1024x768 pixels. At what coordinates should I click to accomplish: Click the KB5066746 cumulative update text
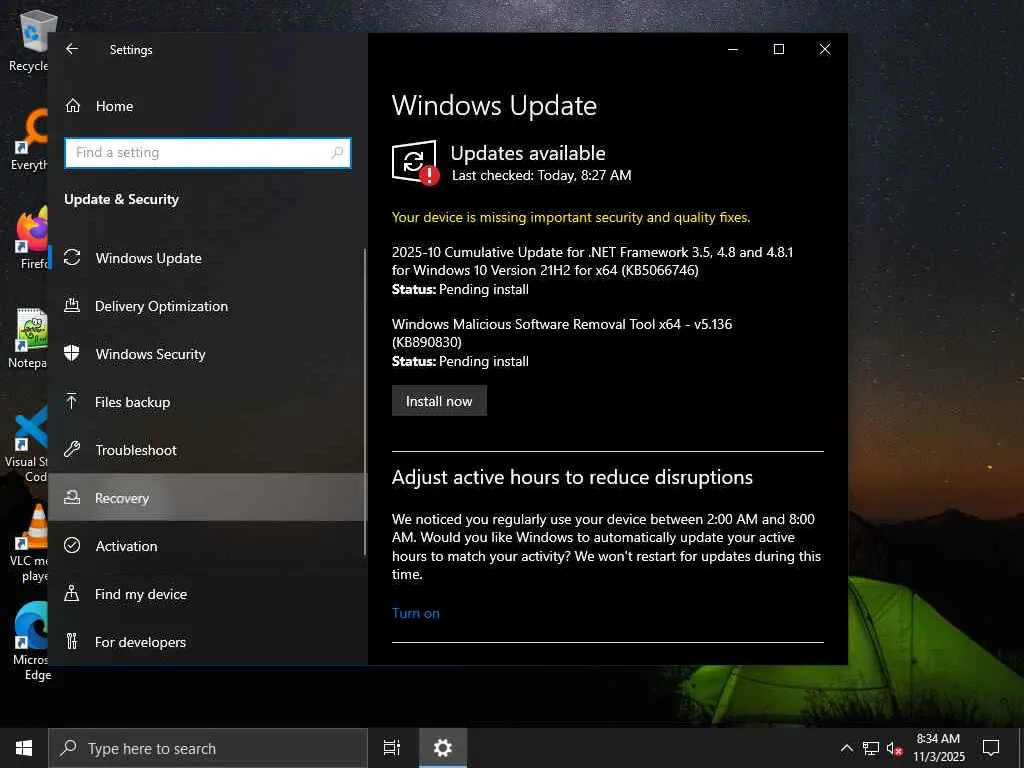coord(592,261)
